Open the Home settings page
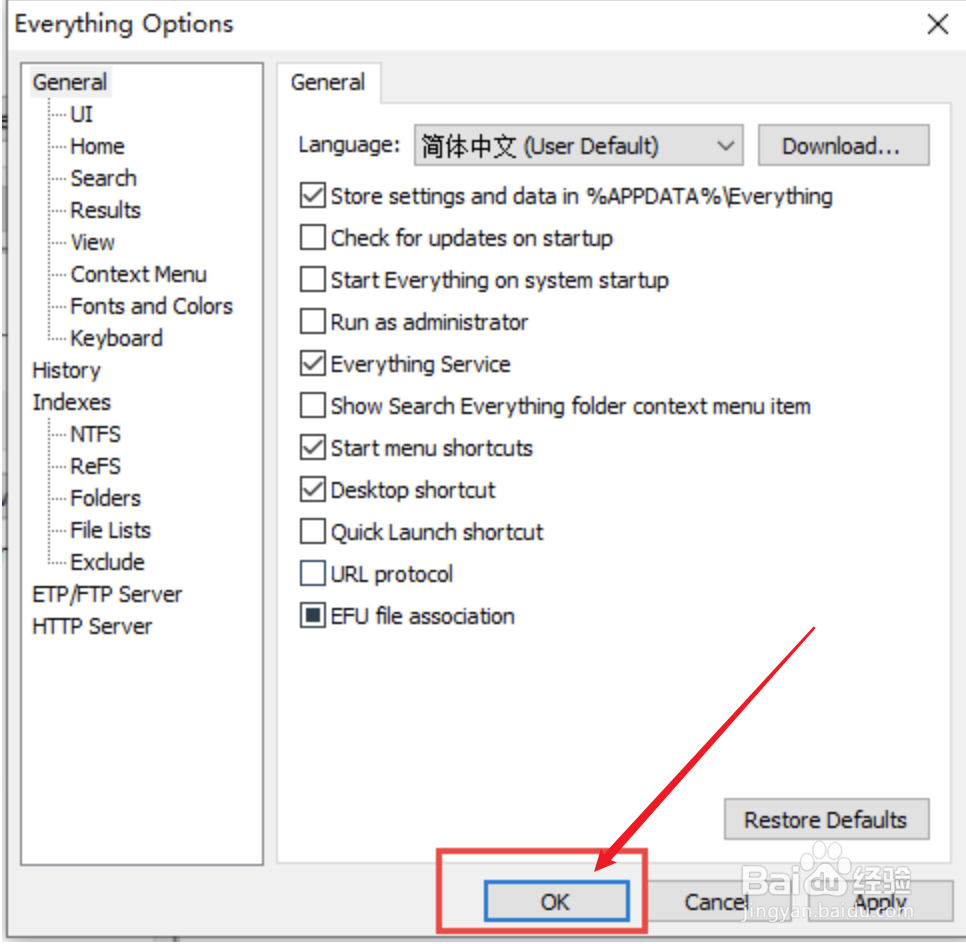 tap(97, 147)
